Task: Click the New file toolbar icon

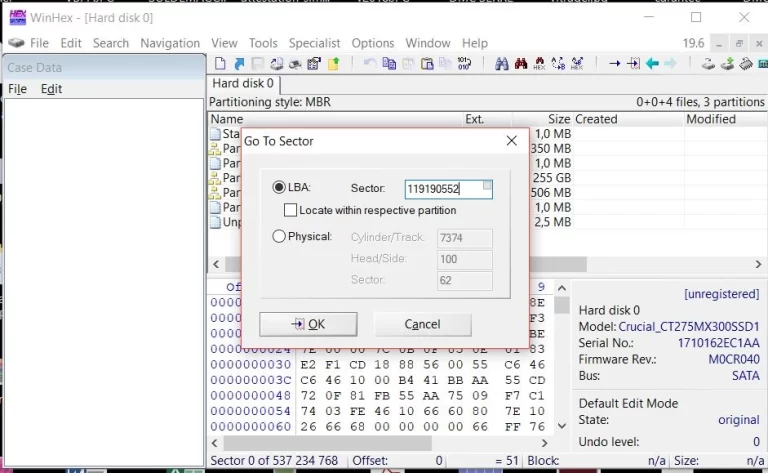Action: pyautogui.click(x=220, y=64)
